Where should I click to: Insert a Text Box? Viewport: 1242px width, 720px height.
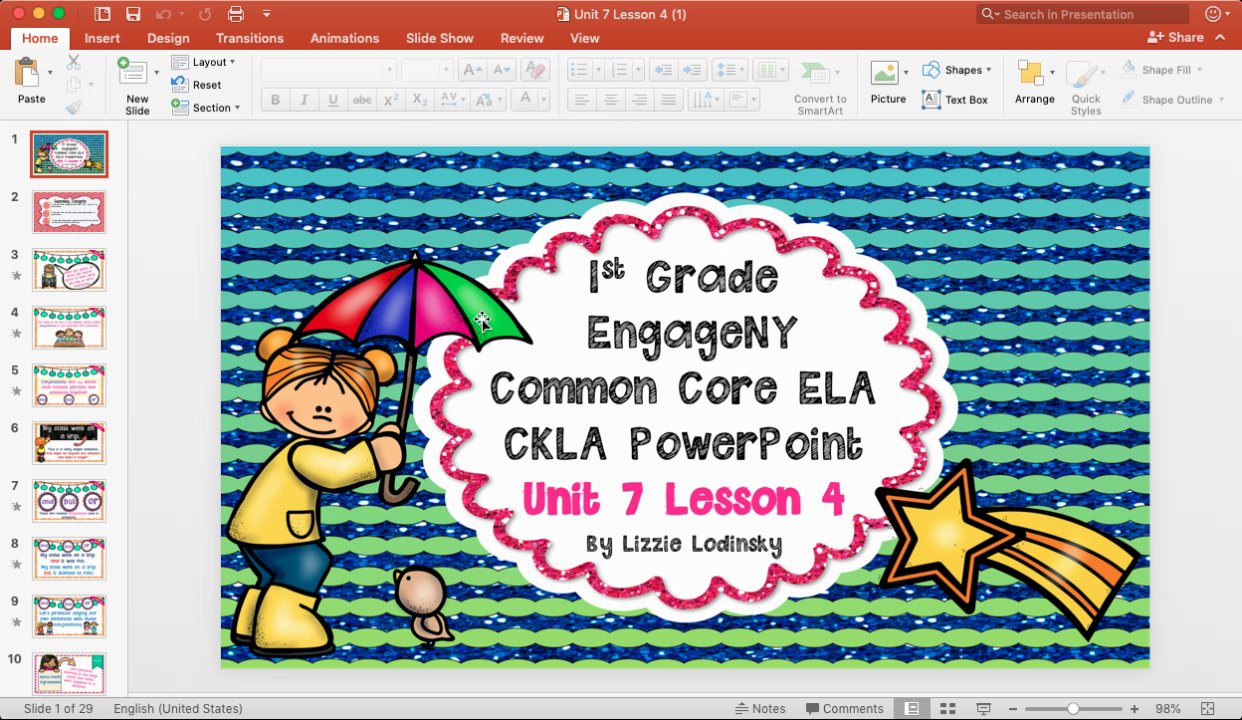coord(955,100)
